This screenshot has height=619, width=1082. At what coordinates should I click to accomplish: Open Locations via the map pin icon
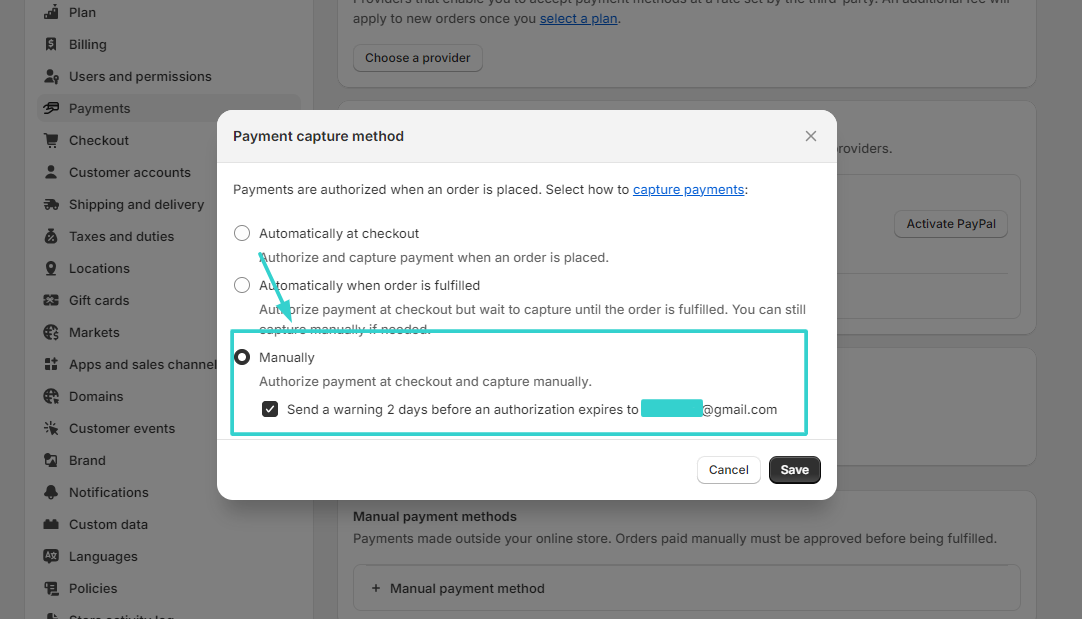[49, 268]
